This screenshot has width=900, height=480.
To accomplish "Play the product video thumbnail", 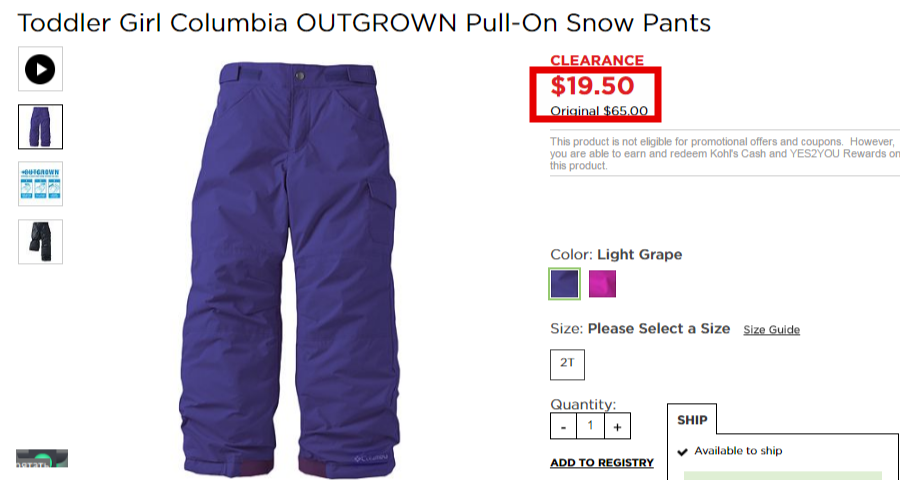I will tap(40, 69).
